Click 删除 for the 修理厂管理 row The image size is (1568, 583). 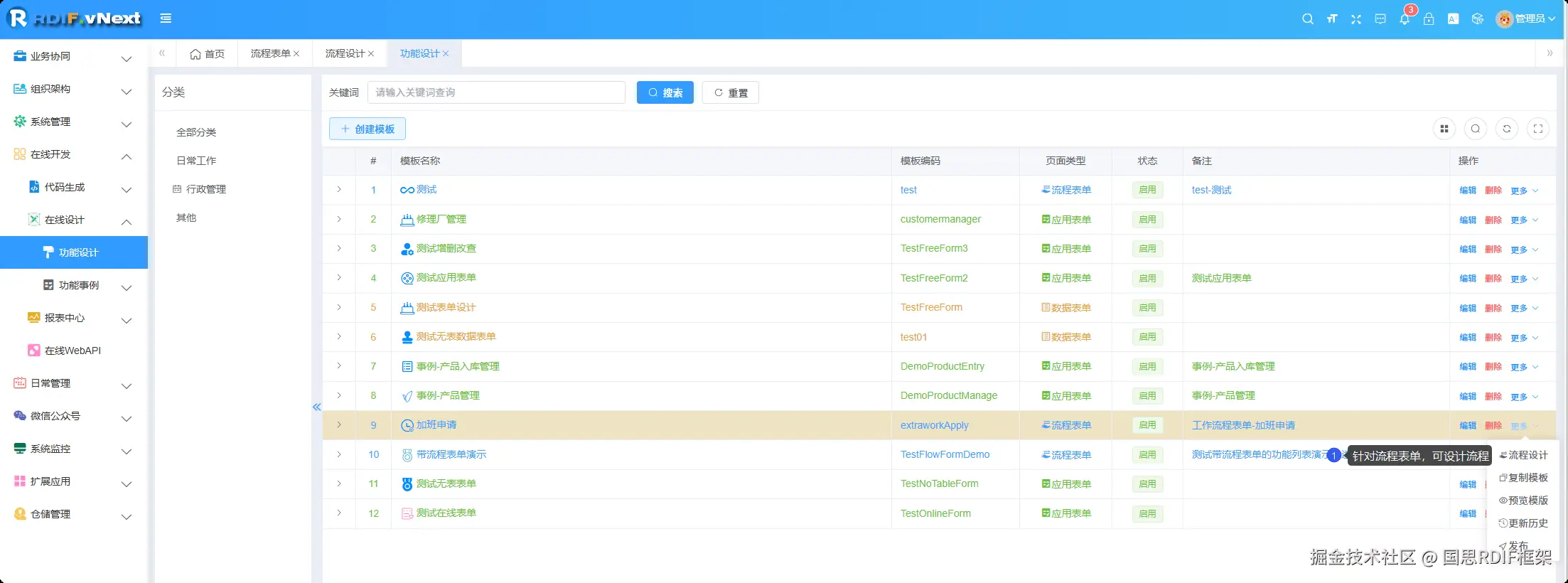tap(1493, 220)
